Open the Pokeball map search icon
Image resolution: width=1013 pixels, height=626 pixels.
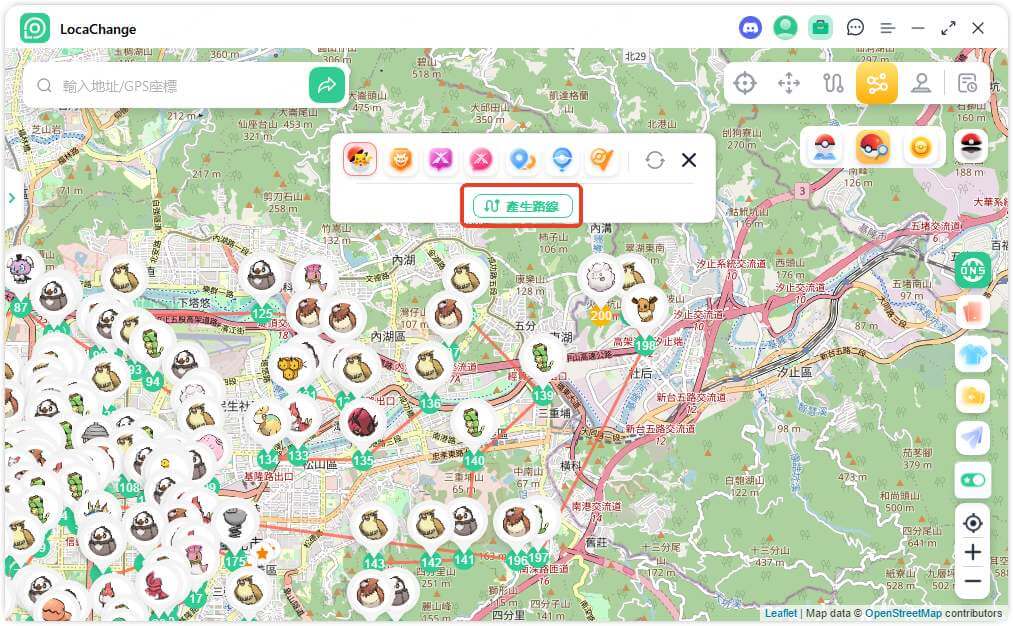tap(825, 147)
